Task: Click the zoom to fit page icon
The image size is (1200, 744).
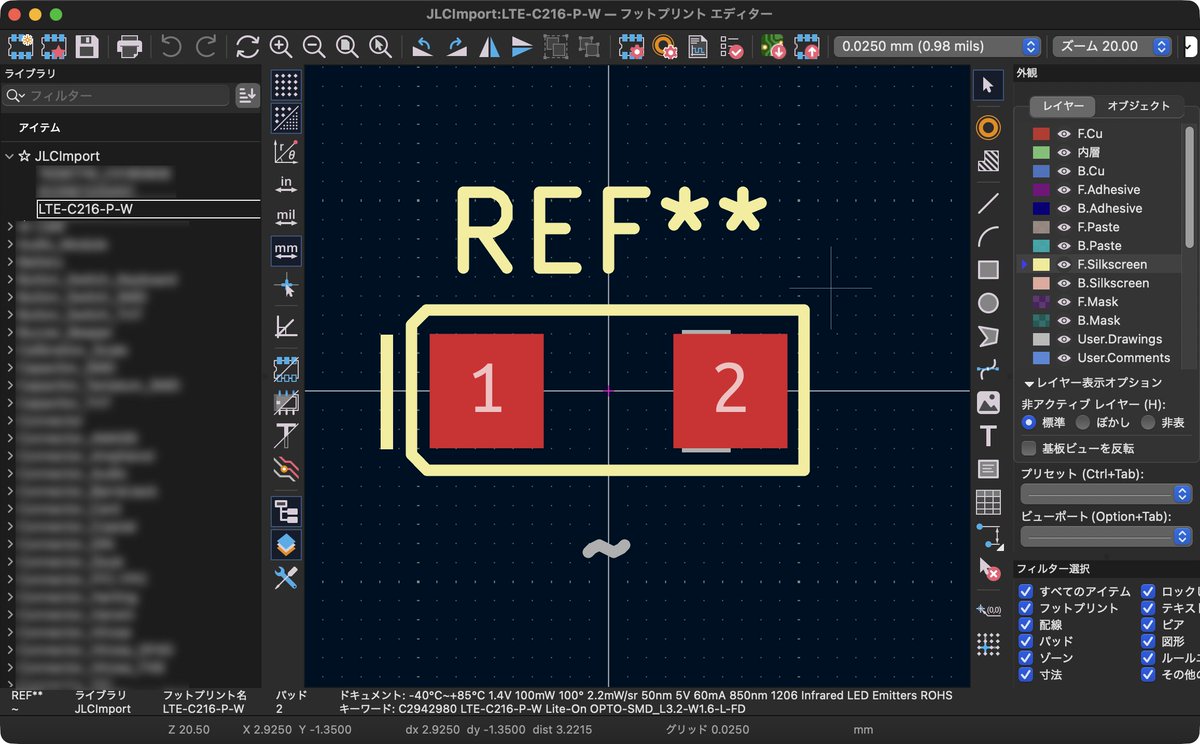Action: tap(347, 46)
